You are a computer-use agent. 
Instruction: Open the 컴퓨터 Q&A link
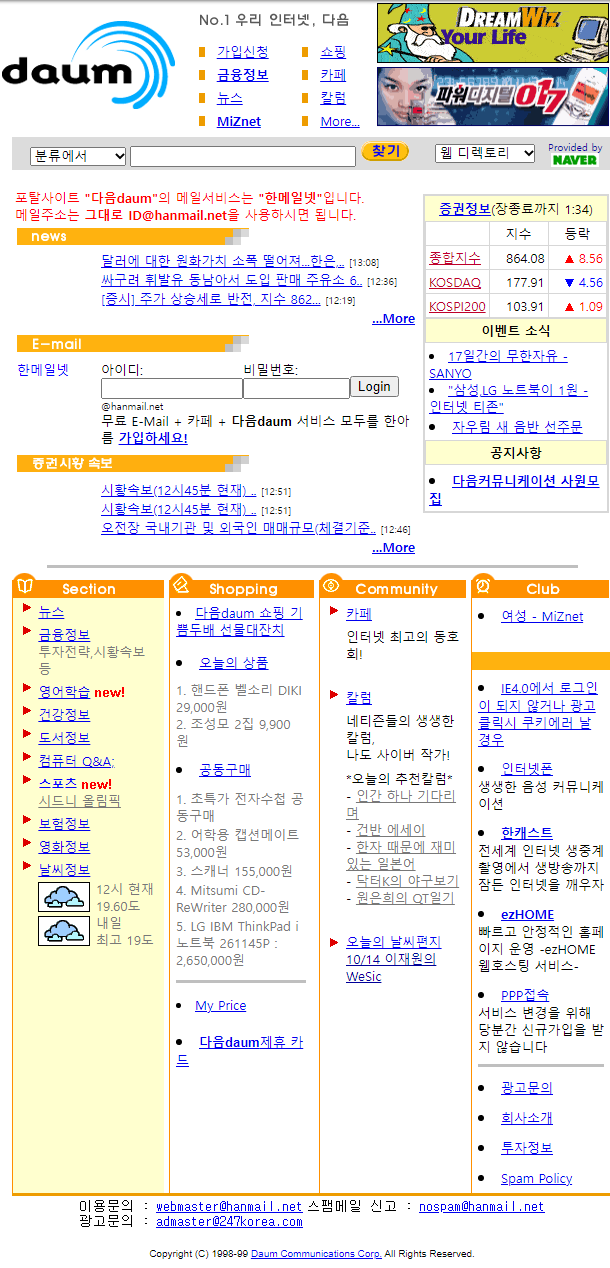(77, 761)
